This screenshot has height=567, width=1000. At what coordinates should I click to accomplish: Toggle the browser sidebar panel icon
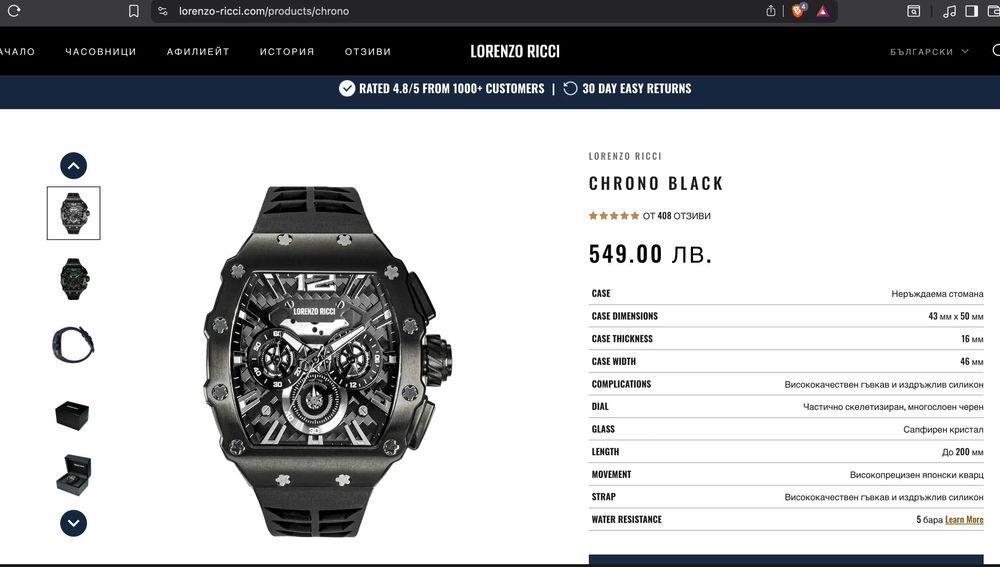point(971,11)
